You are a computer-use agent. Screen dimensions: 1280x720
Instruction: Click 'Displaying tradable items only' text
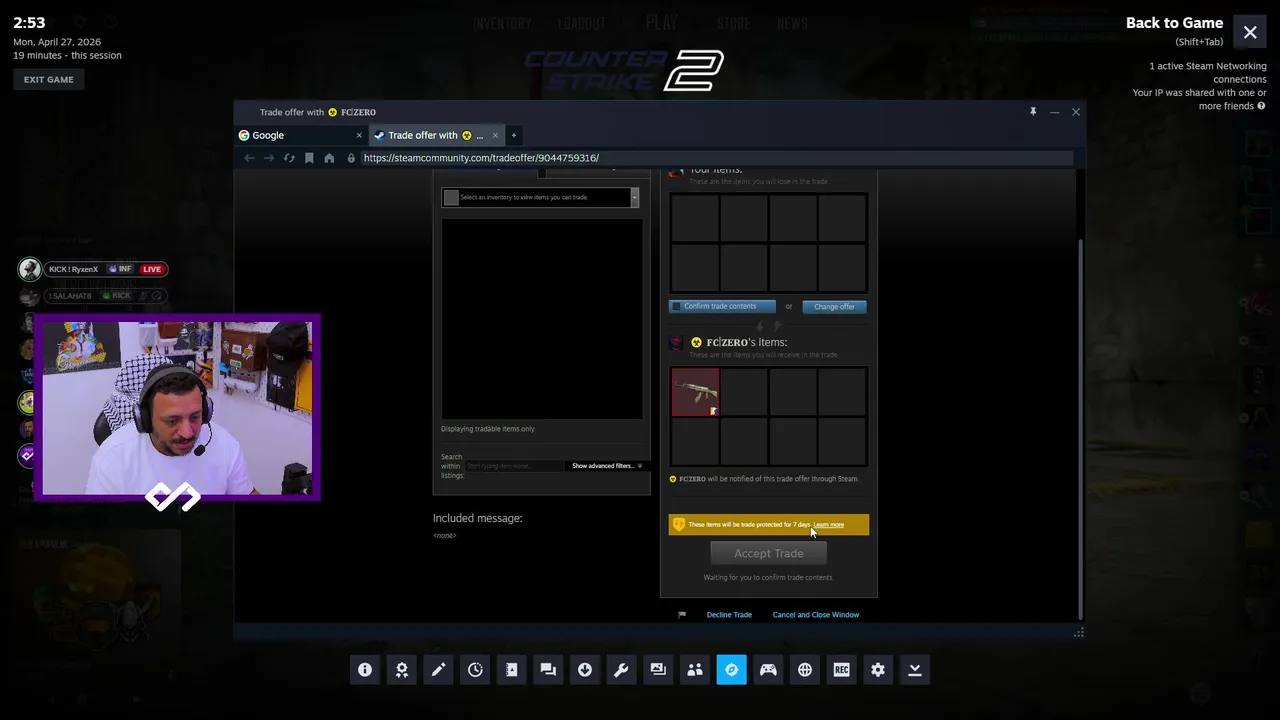pos(488,429)
